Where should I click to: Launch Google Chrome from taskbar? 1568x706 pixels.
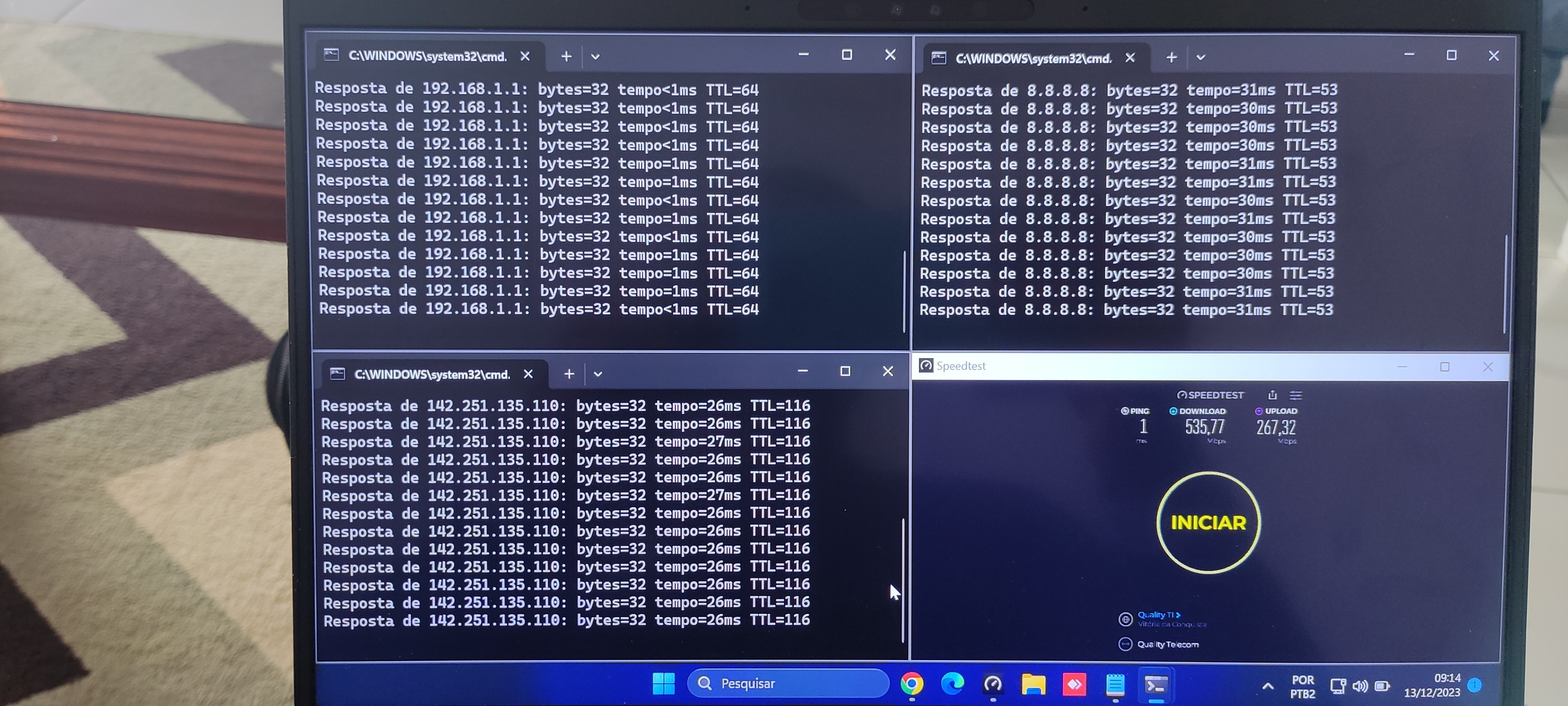click(911, 684)
